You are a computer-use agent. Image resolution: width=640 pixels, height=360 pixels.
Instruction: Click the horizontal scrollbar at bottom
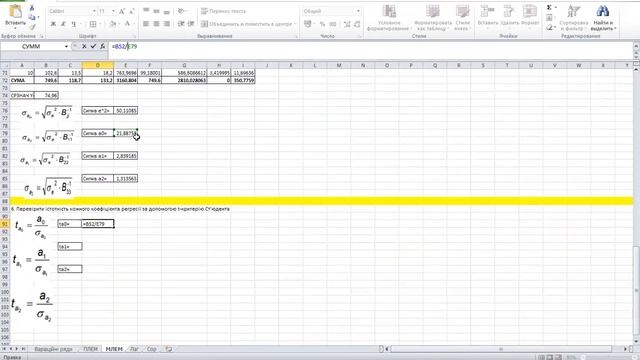click(x=501, y=349)
